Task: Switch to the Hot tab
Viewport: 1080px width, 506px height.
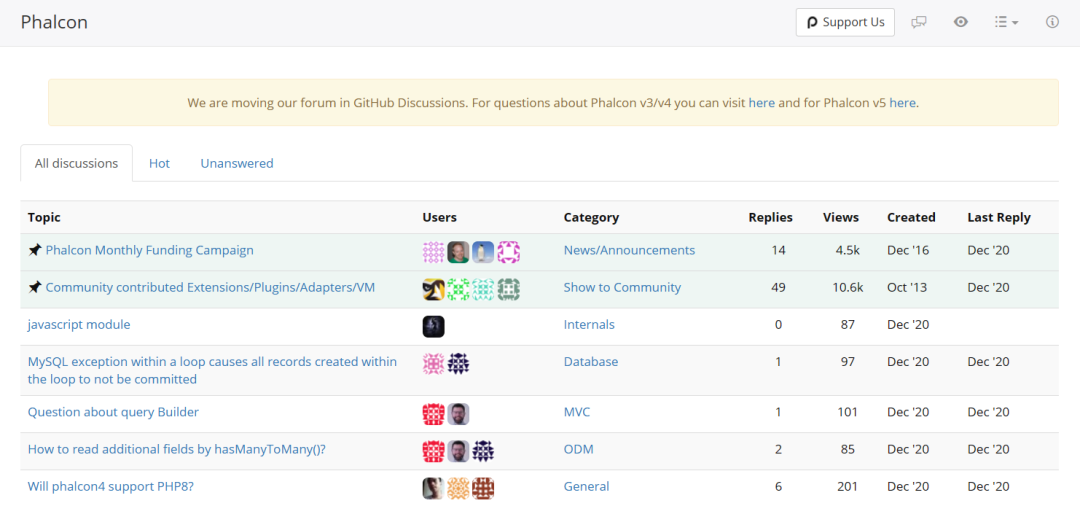Action: click(159, 163)
